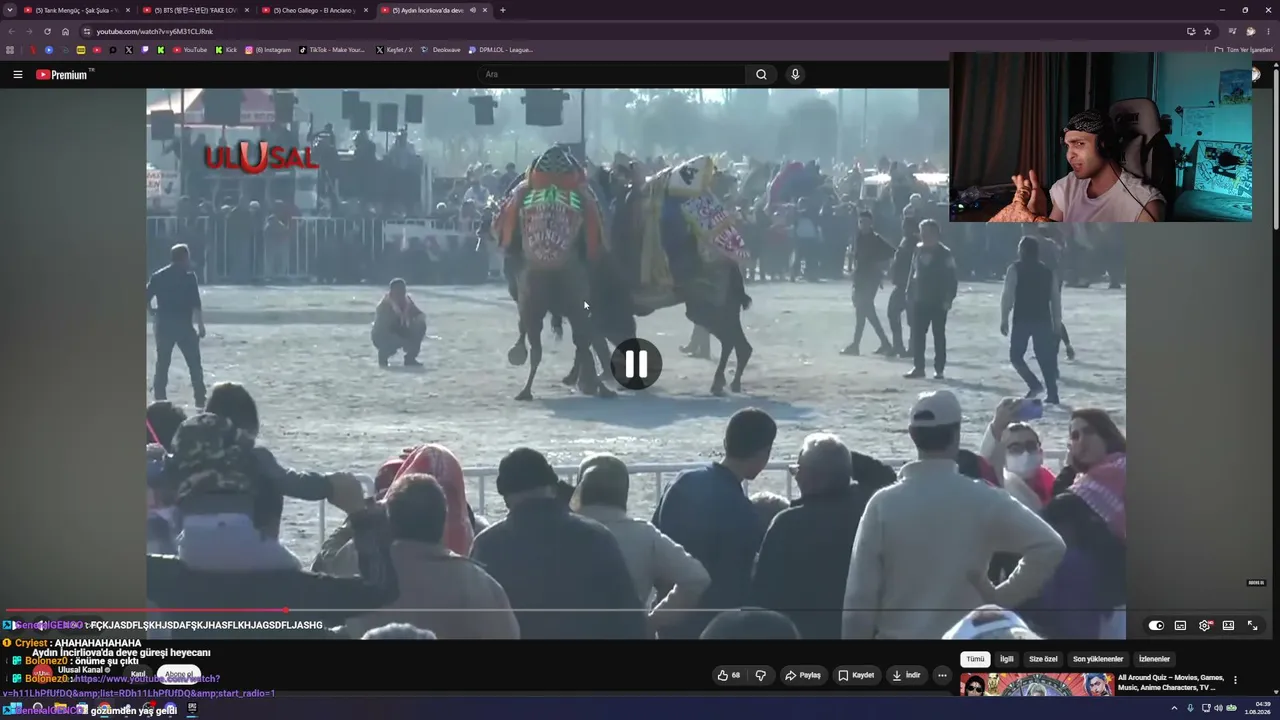Image resolution: width=1280 pixels, height=720 pixels.
Task: Open the browser three-dot menu
Action: (x=1268, y=31)
